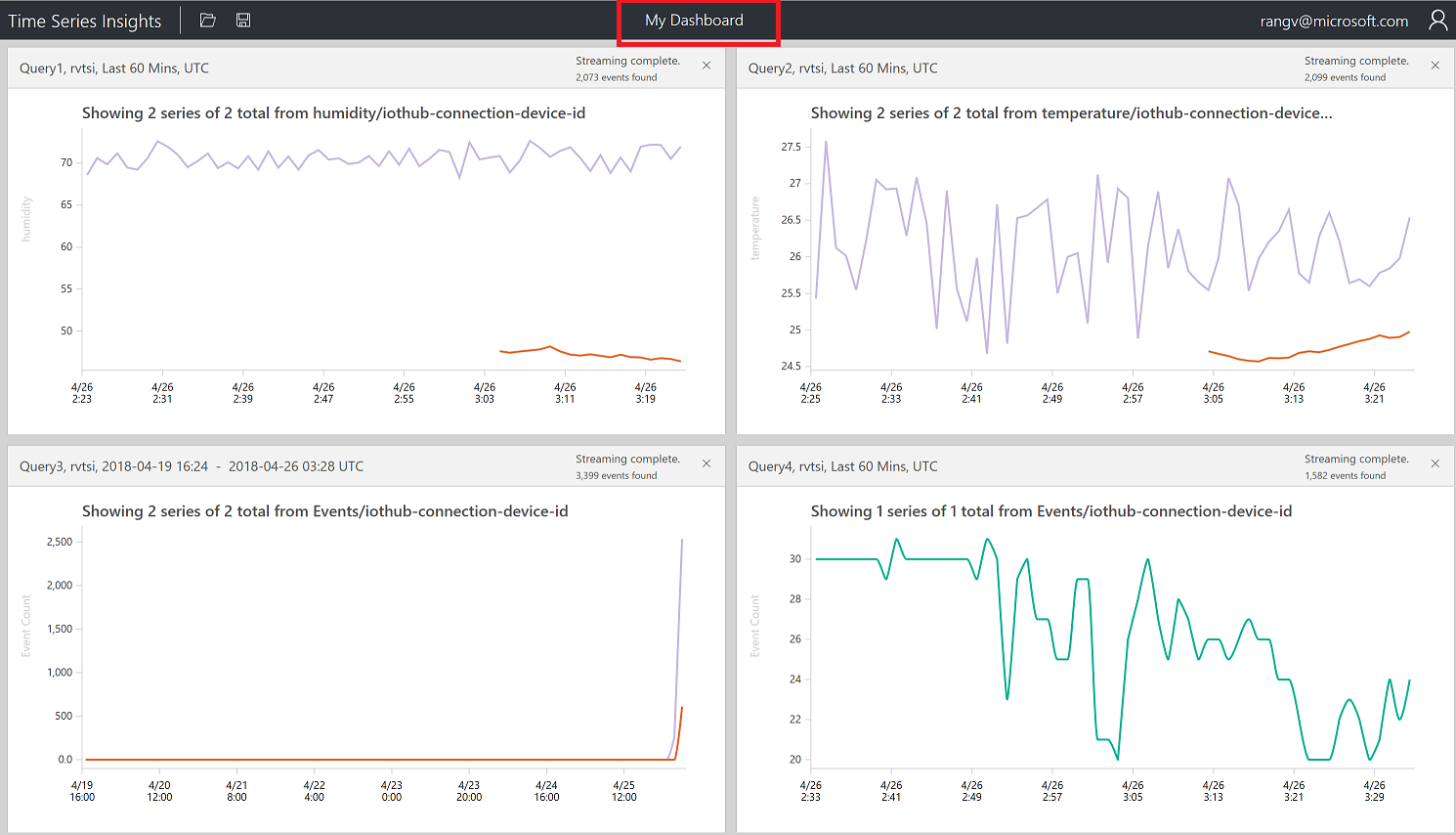This screenshot has height=835, width=1456.
Task: Select the Query1, rvtsi, Last 60 Mins header
Action: (x=114, y=68)
